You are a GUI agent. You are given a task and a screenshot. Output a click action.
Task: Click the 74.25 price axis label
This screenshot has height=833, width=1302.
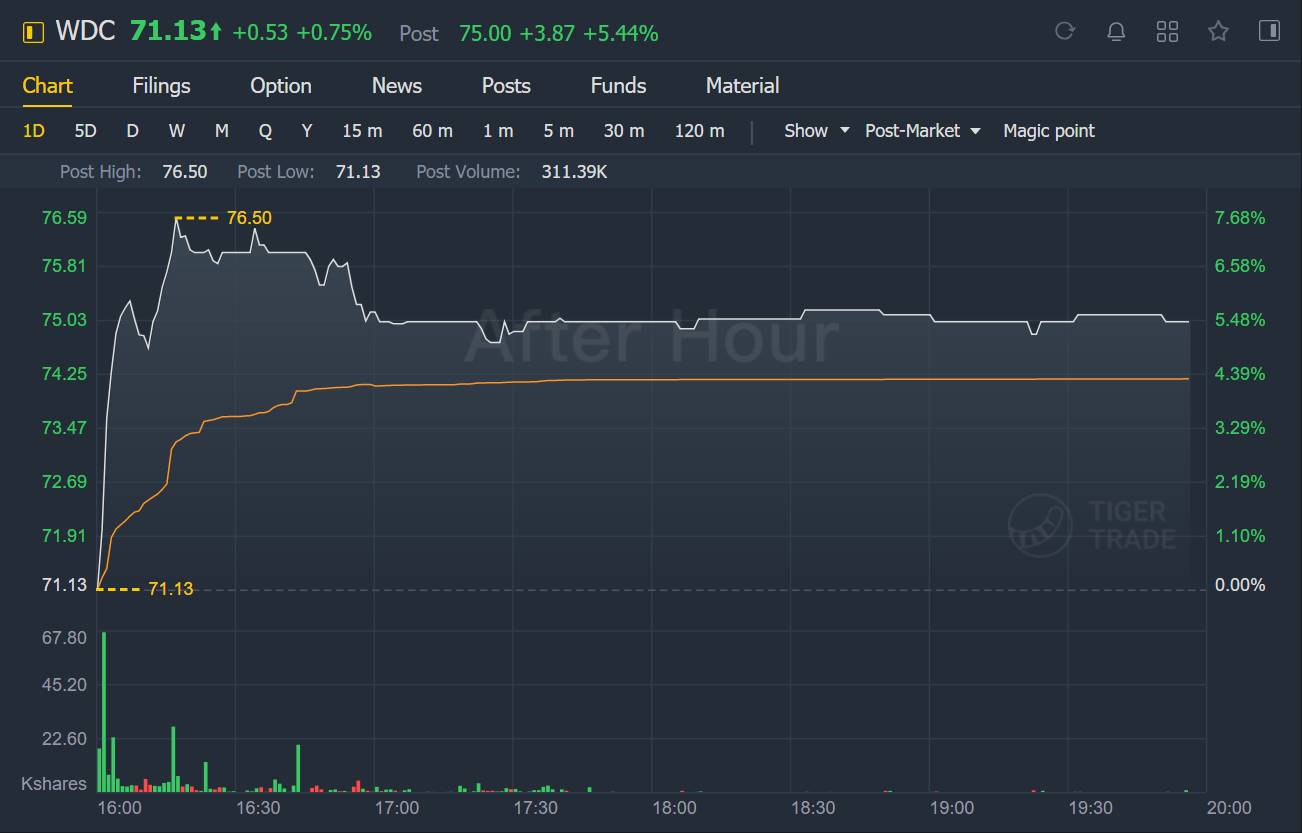click(64, 374)
